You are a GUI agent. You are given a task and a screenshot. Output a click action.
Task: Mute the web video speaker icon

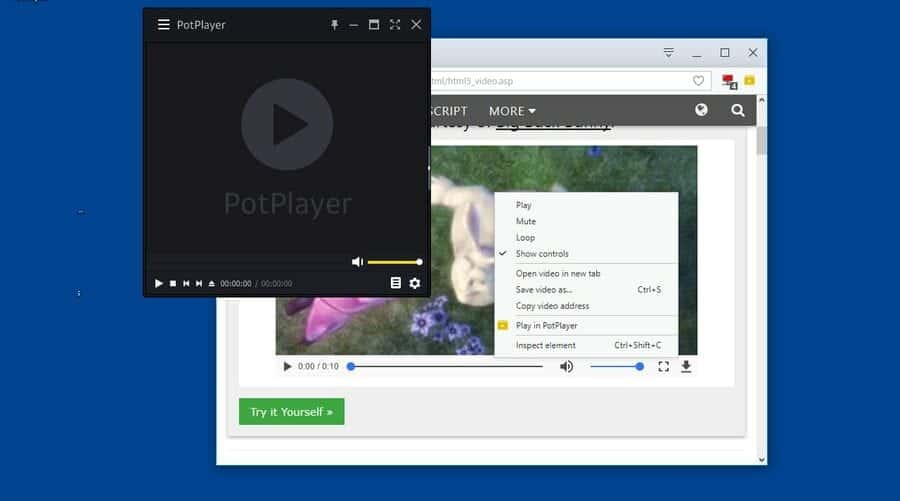coord(566,366)
